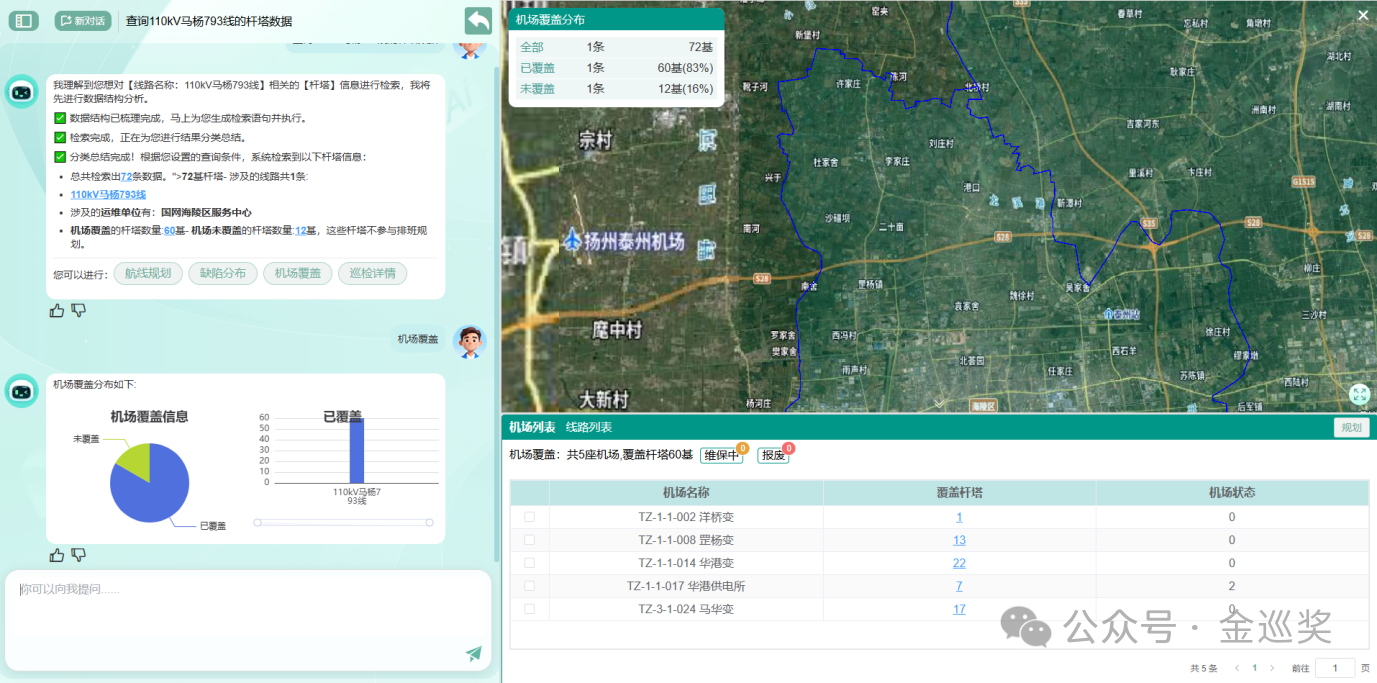Select the 机场列表 tab

point(532,427)
